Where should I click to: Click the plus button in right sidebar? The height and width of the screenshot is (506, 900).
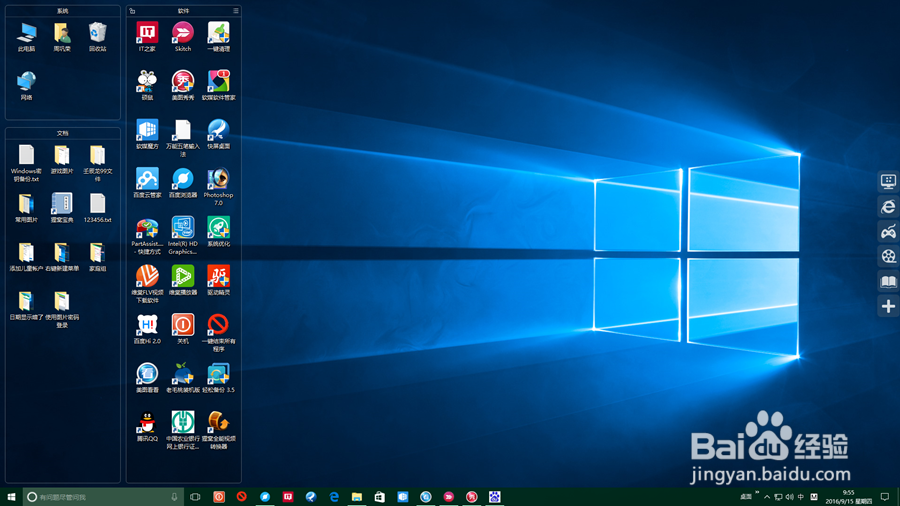tap(888, 306)
